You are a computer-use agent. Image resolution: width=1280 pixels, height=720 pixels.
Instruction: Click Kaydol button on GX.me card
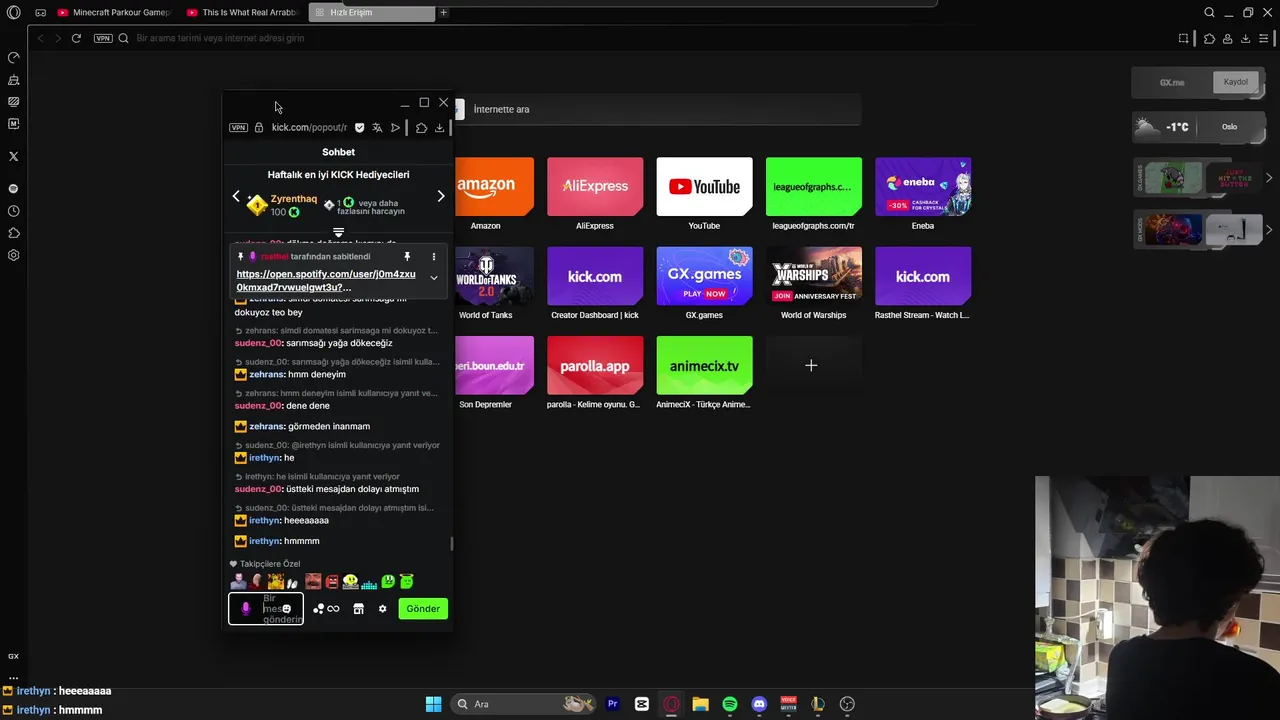coord(1236,82)
